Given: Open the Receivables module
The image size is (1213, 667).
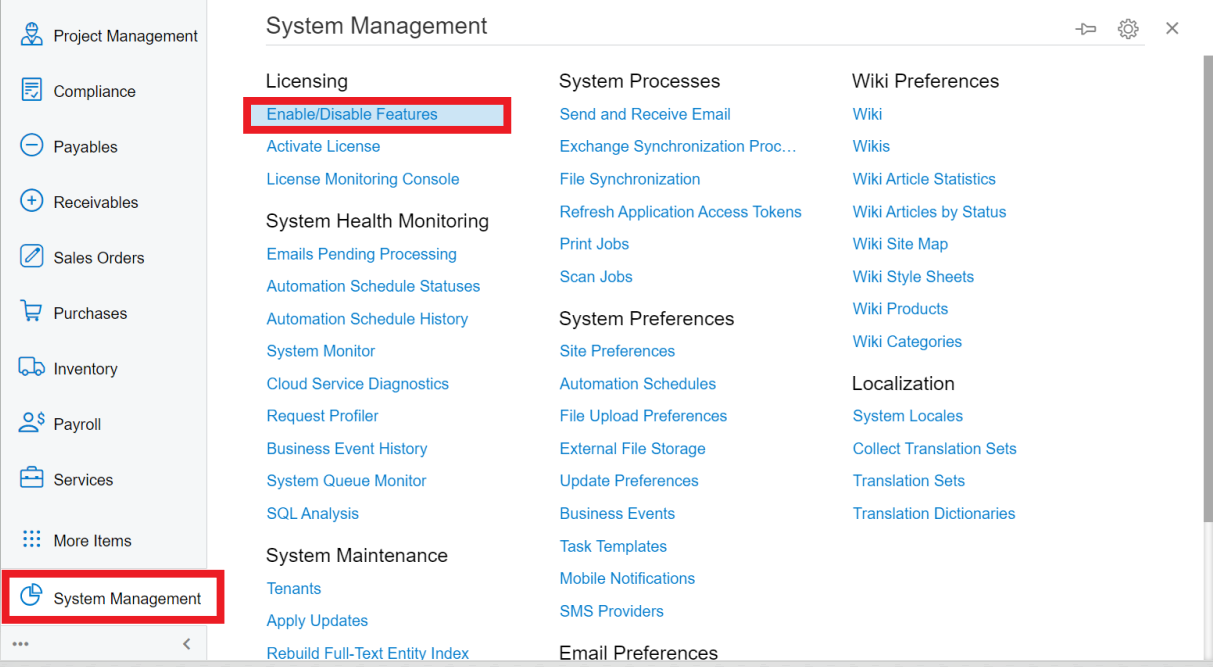Looking at the screenshot, I should (92, 201).
